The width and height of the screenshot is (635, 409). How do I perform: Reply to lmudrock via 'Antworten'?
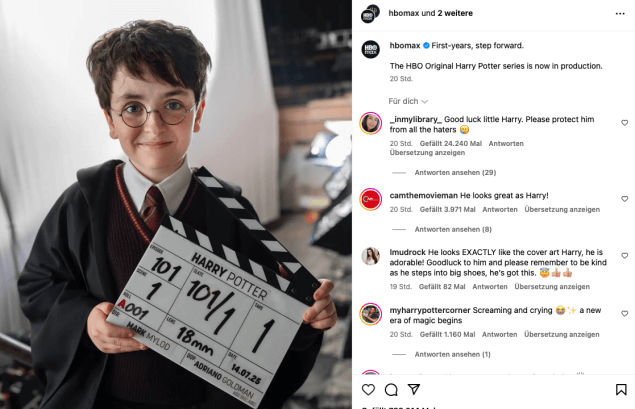tap(490, 287)
